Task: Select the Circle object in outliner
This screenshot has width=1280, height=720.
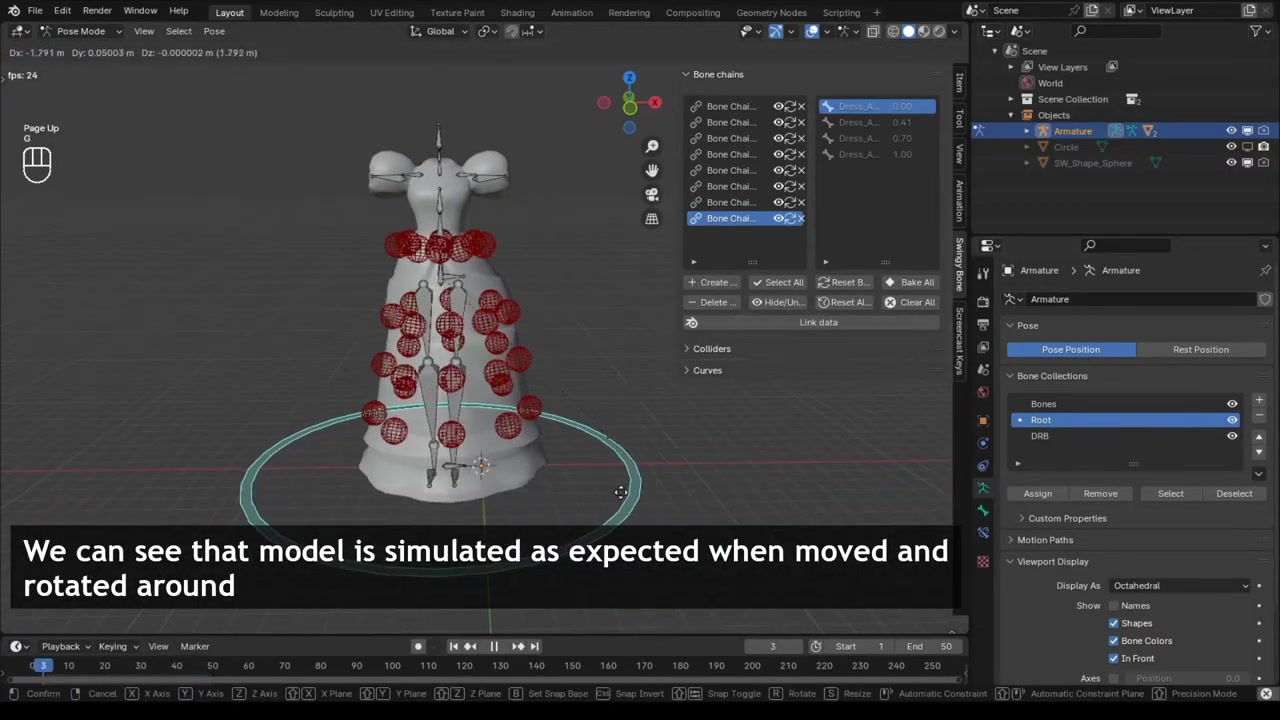Action: 1066,147
